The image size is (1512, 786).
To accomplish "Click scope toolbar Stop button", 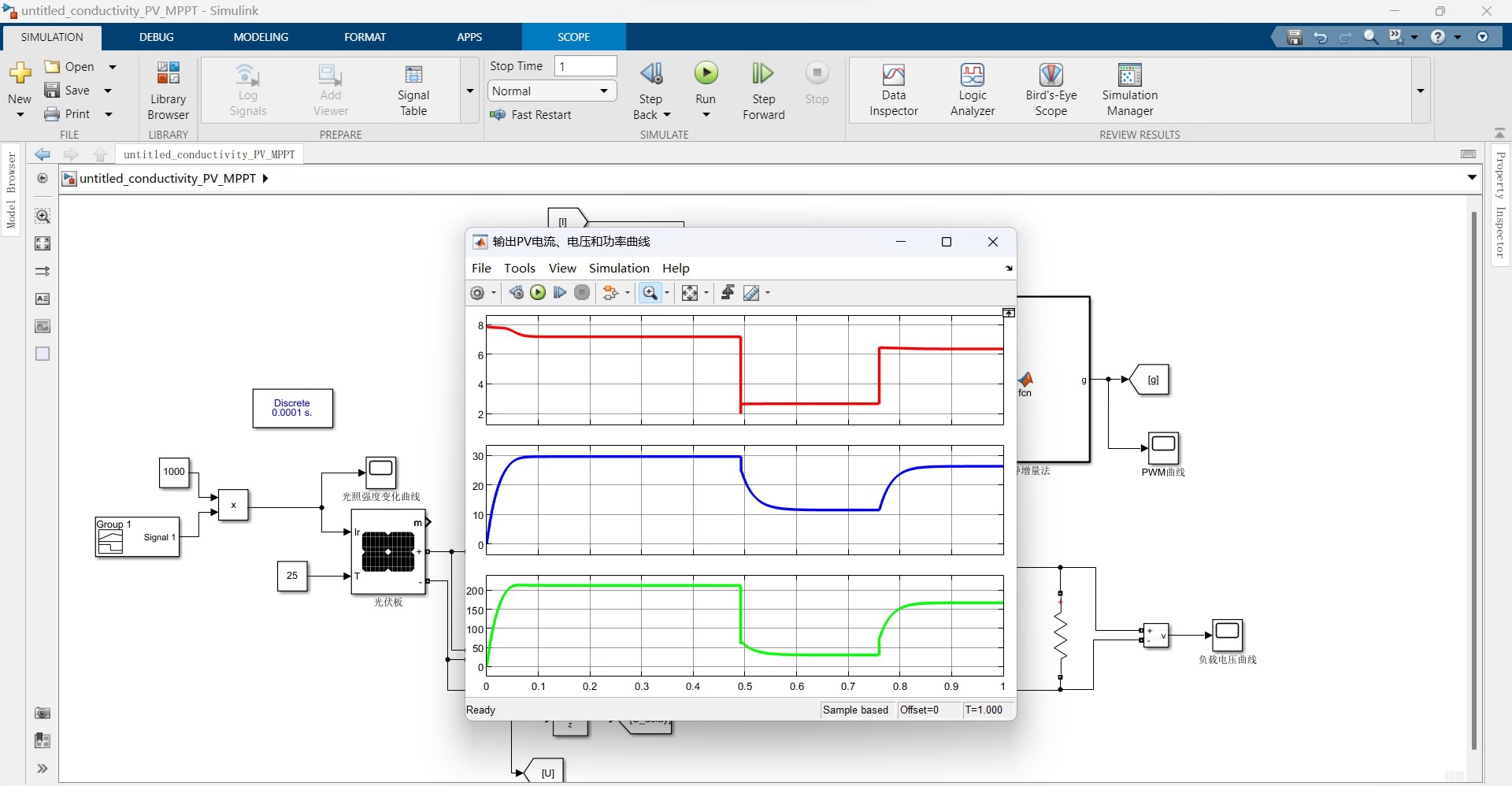I will (x=582, y=293).
